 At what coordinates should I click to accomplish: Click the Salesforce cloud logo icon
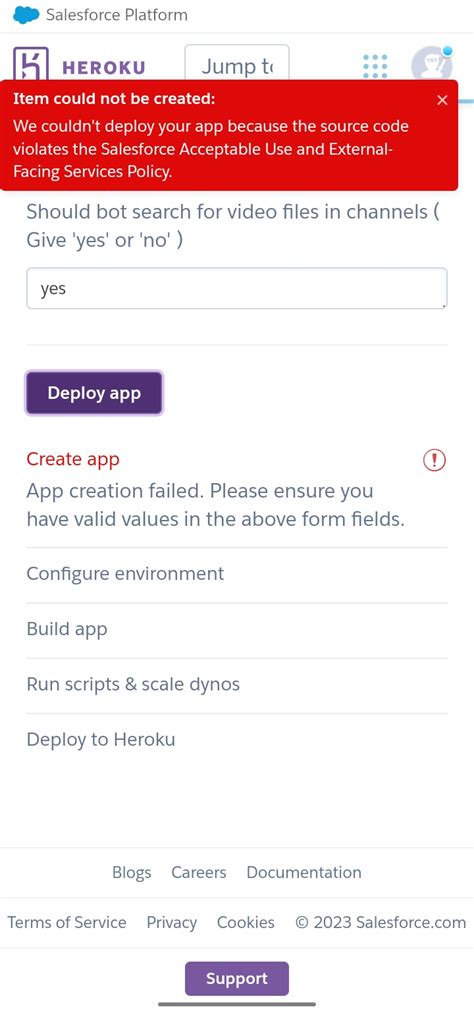[x=26, y=15]
